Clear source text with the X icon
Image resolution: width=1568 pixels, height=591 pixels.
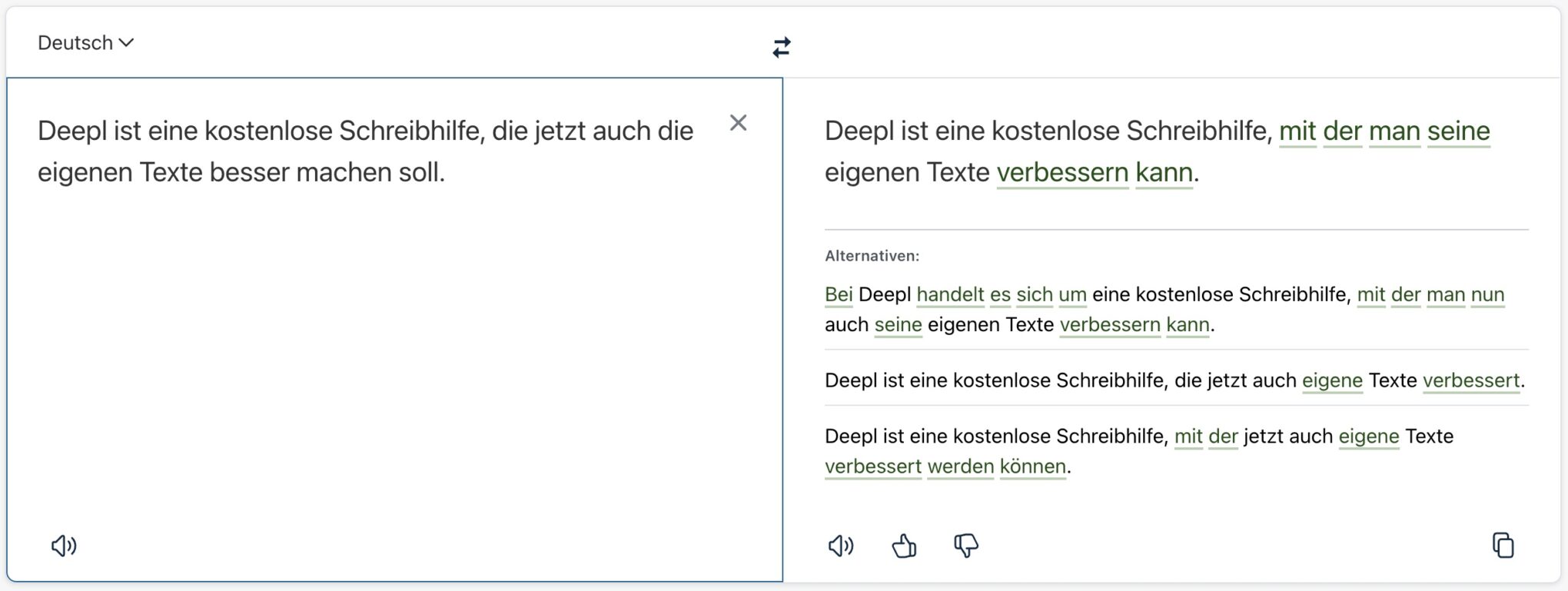click(738, 123)
